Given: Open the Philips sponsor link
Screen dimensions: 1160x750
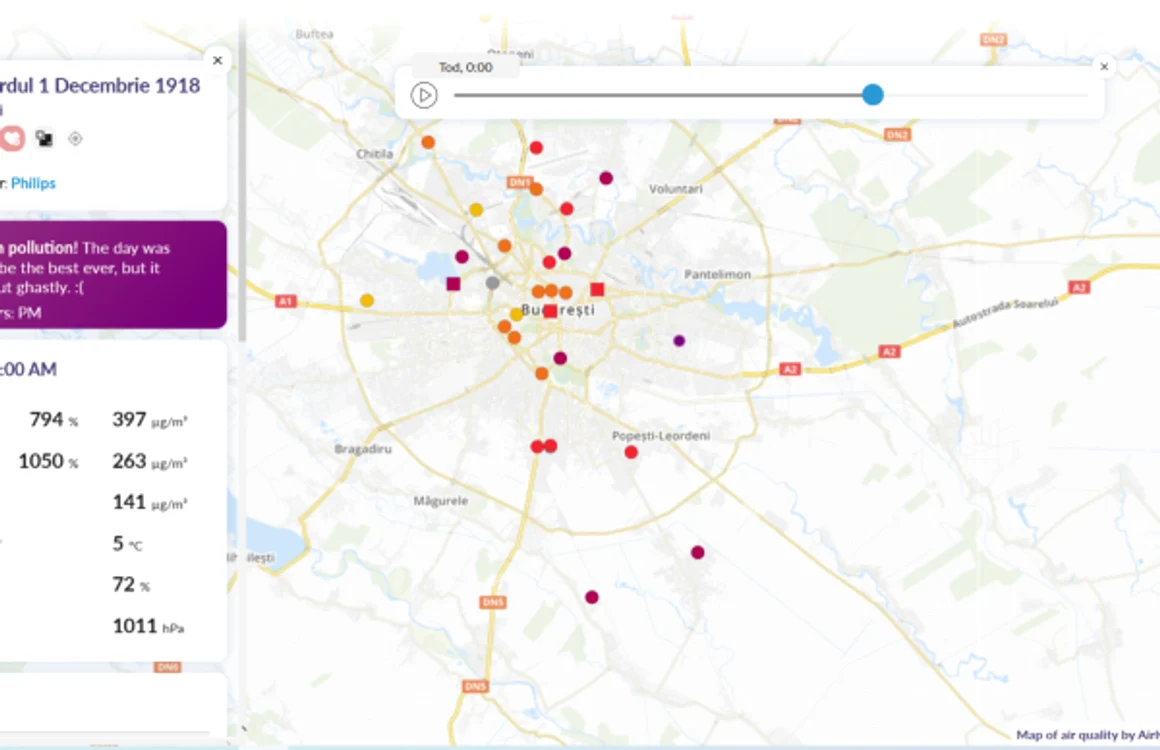Looking at the screenshot, I should pyautogui.click(x=33, y=183).
